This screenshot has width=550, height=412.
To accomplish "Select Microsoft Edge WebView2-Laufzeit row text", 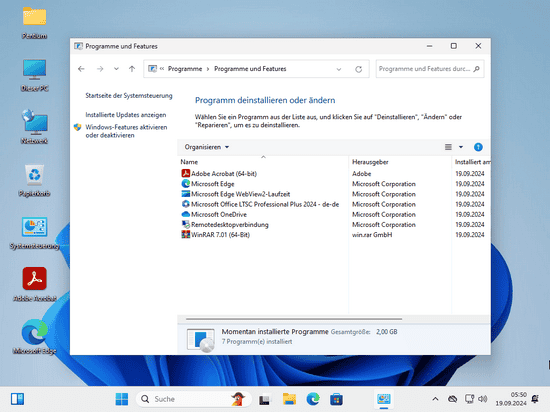I will tap(241, 194).
